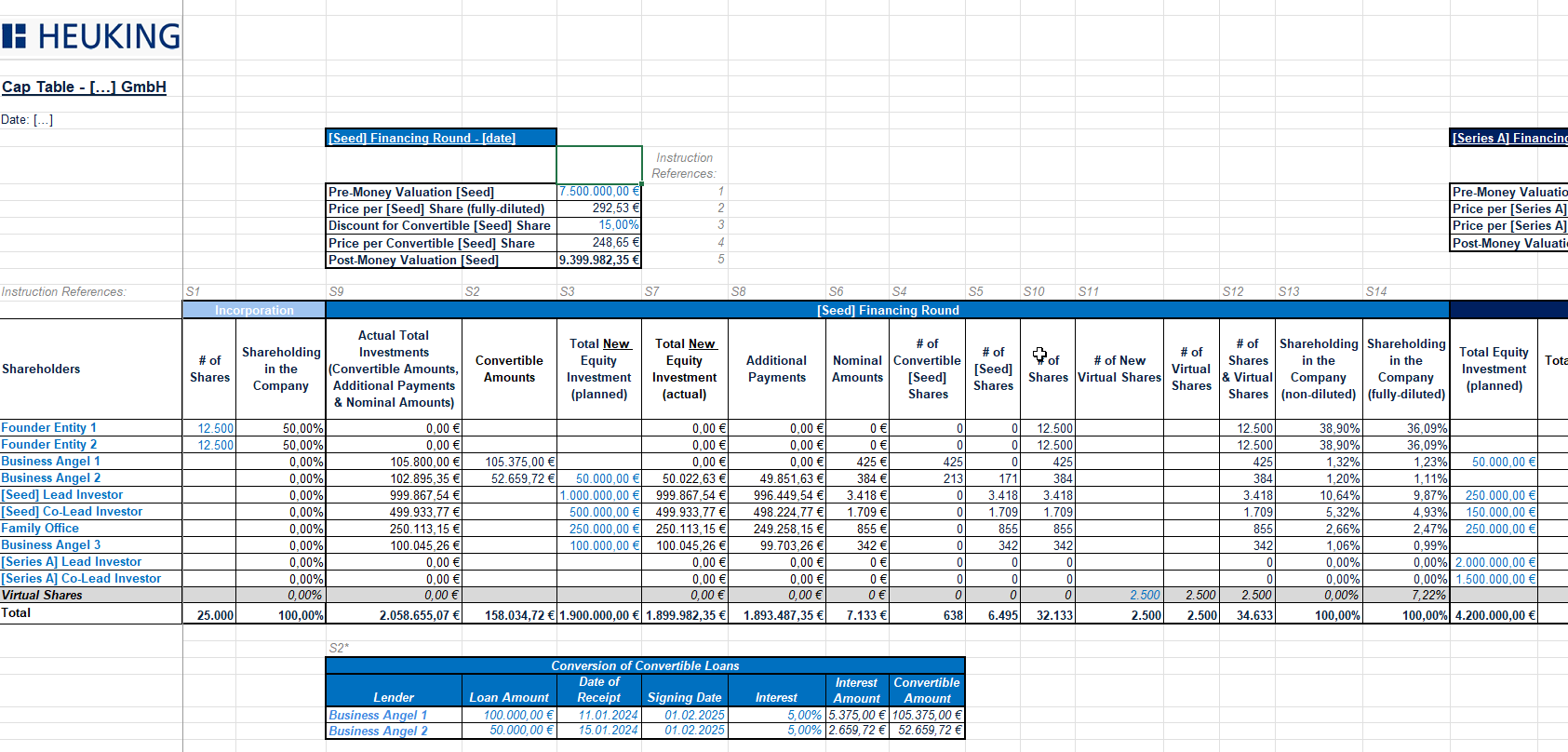Viewport: 1568px width, 752px height.
Task: Select the Seed Financing Round date header
Action: pyautogui.click(x=422, y=138)
